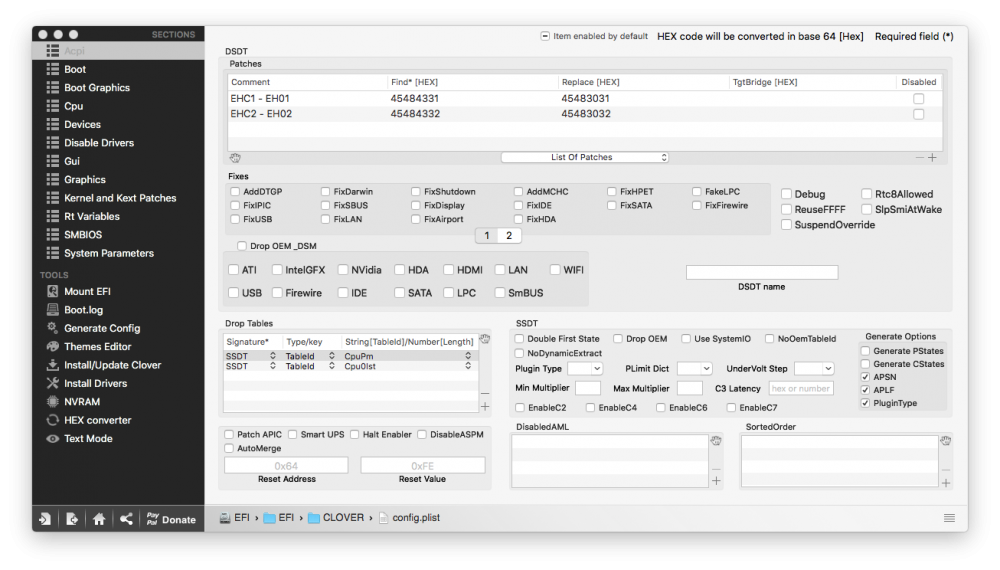Screen dimensions: 1000x570
Task: Add SortedOrder entry with plus
Action: pyautogui.click(x=946, y=483)
